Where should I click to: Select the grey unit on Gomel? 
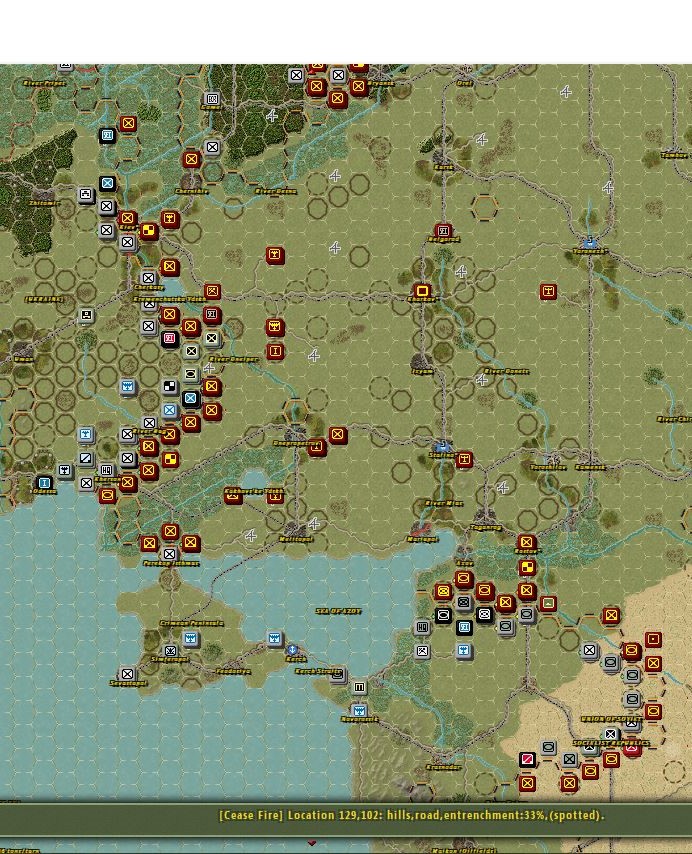(212, 99)
